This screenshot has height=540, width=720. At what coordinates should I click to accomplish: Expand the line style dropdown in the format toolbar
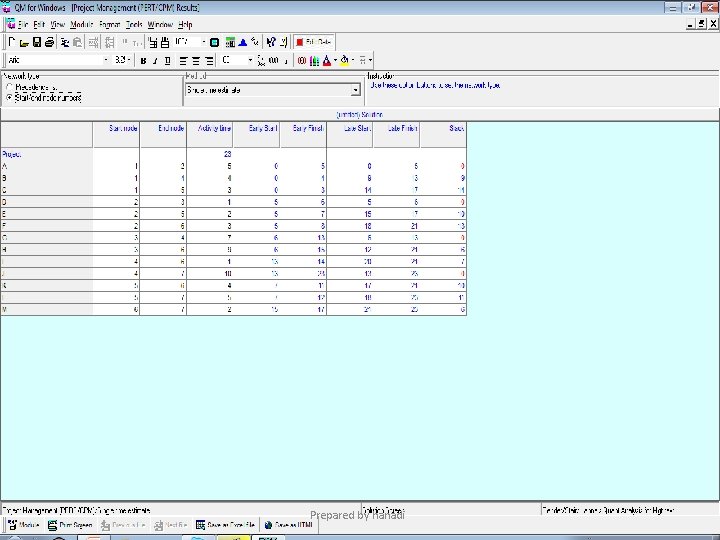(370, 60)
